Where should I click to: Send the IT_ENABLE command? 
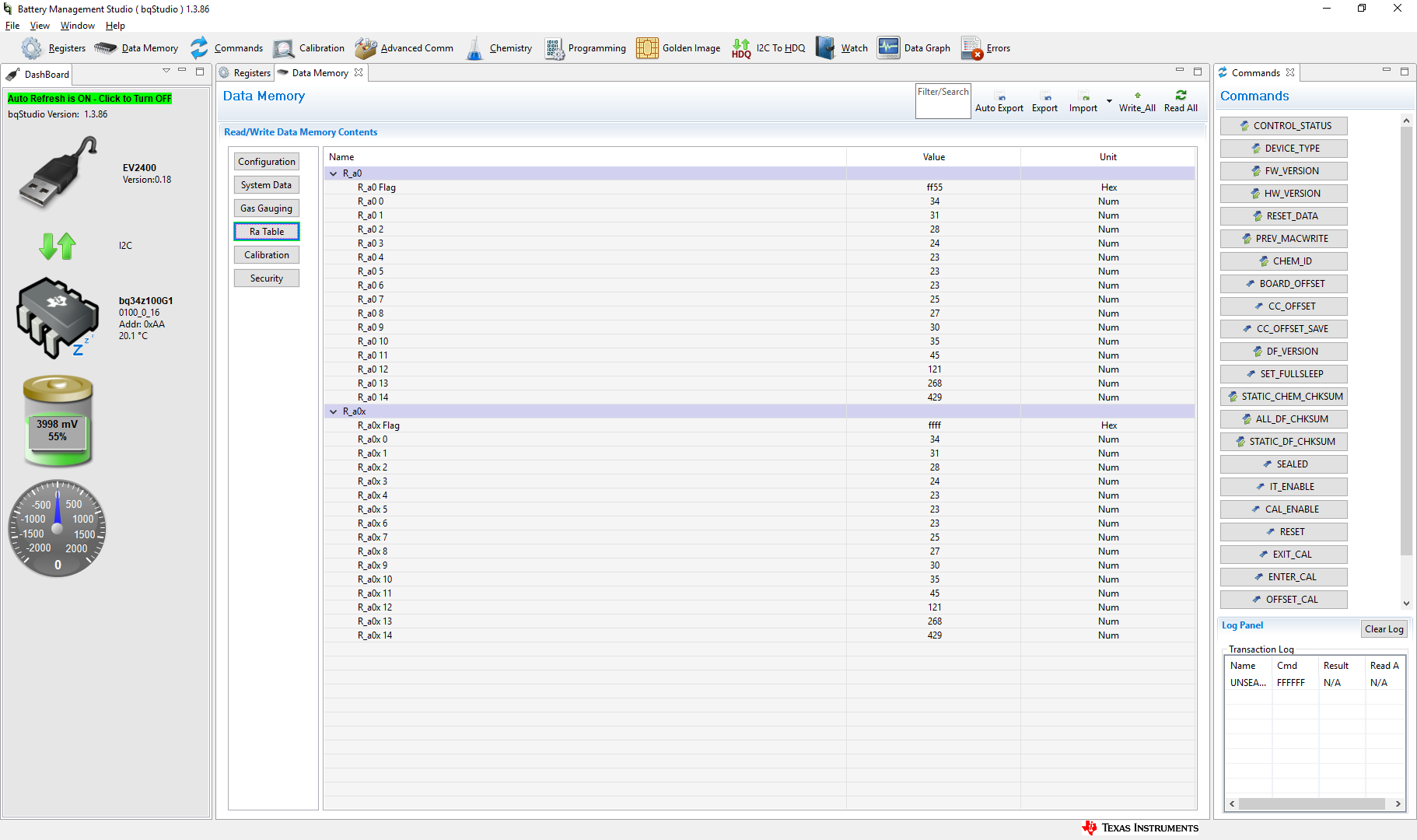pyautogui.click(x=1284, y=487)
